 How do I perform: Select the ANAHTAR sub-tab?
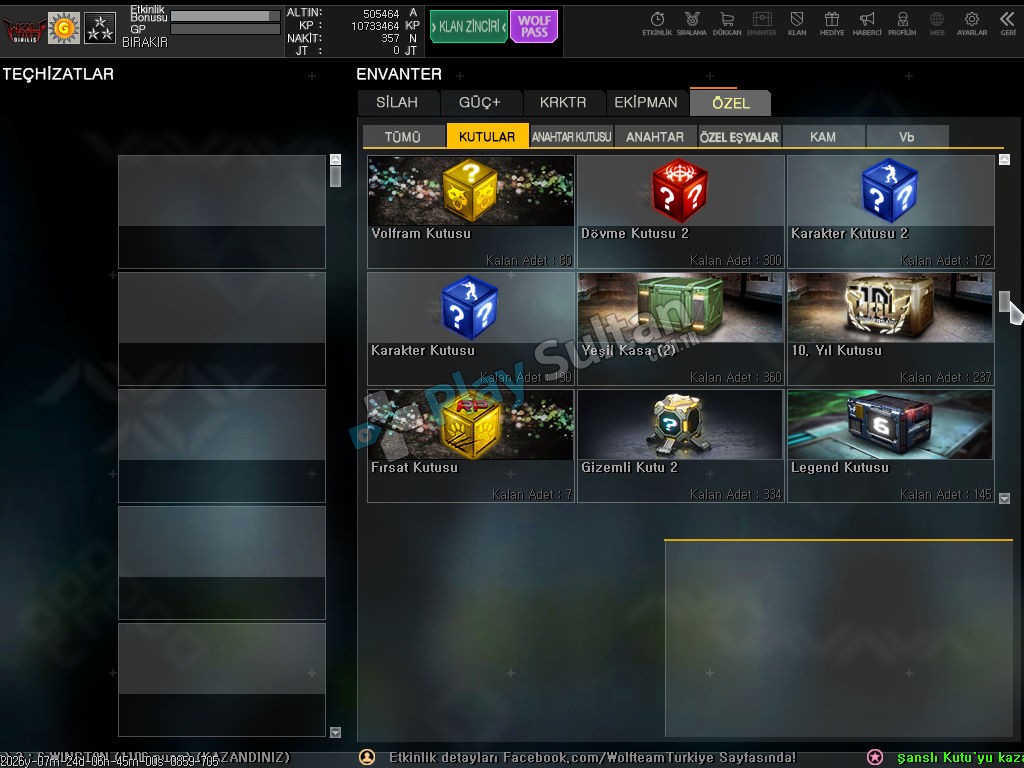(x=655, y=136)
